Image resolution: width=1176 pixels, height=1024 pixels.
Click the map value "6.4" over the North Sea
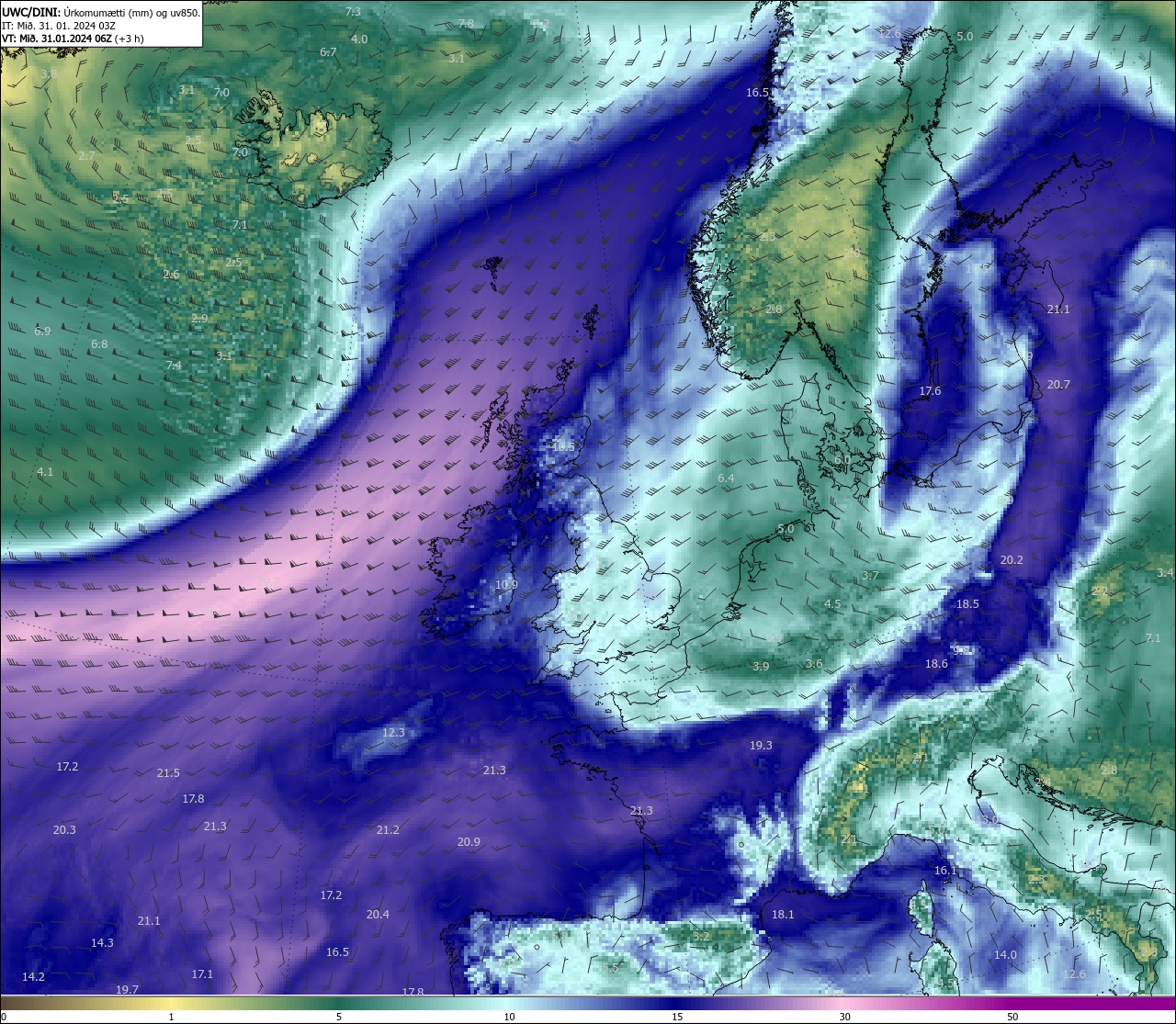pyautogui.click(x=726, y=478)
